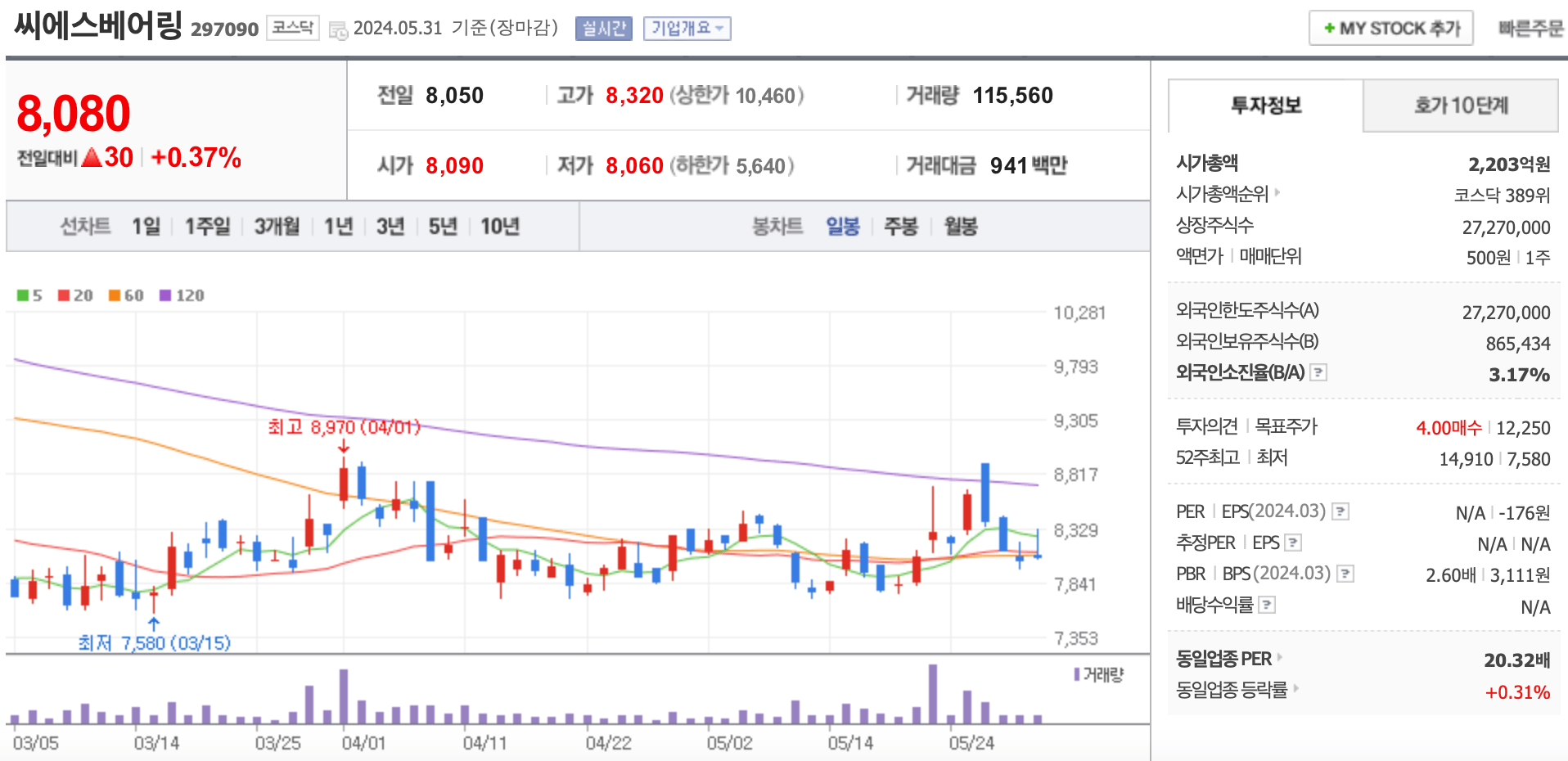Expand the 동일업종 등락률 arrow link
This screenshot has width=1568, height=761.
(x=1295, y=688)
